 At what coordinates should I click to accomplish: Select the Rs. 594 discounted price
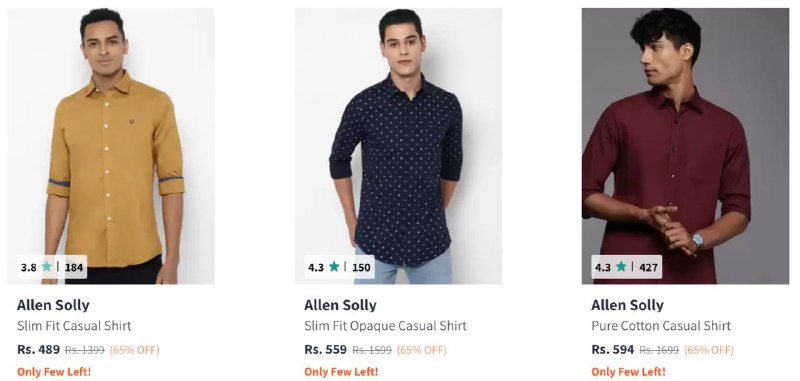coord(613,350)
